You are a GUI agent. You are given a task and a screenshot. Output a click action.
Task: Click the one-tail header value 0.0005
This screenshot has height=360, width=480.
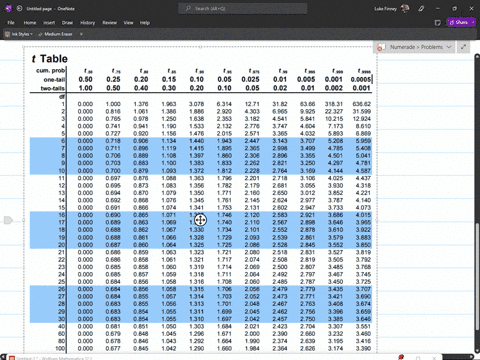pos(361,79)
